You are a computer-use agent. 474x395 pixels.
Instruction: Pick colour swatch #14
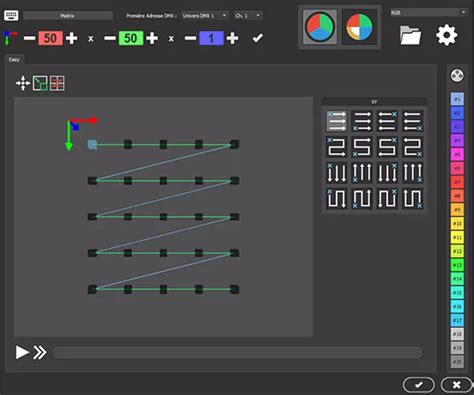click(457, 279)
